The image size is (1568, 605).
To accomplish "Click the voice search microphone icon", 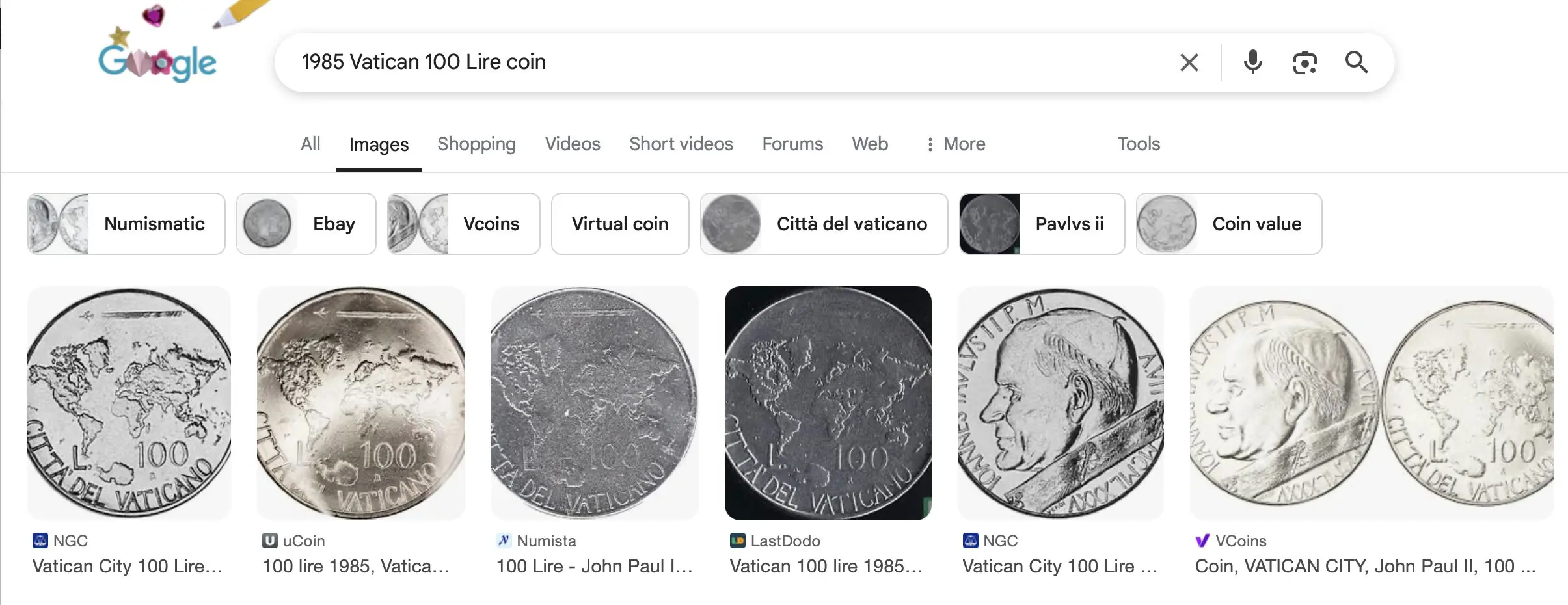I will 1252,62.
